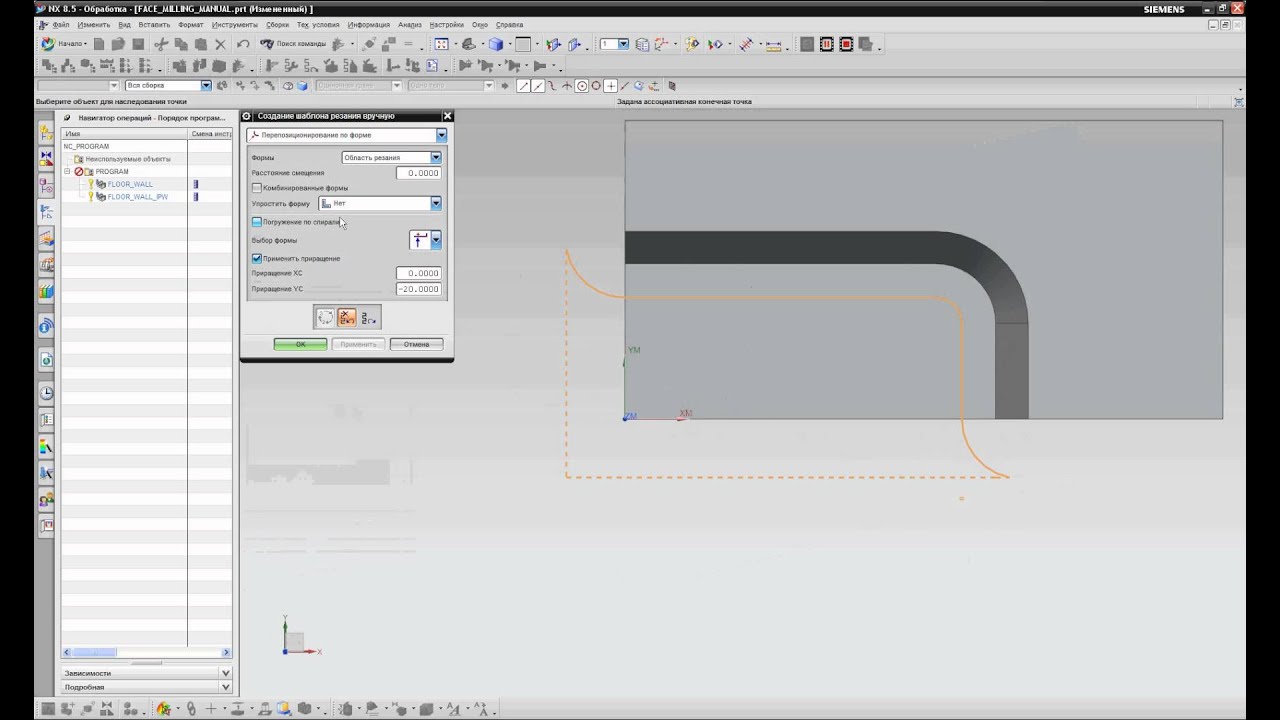Image resolution: width=1280 pixels, height=720 pixels.
Task: Select the FLOOR_WALL operation
Action: coord(130,184)
